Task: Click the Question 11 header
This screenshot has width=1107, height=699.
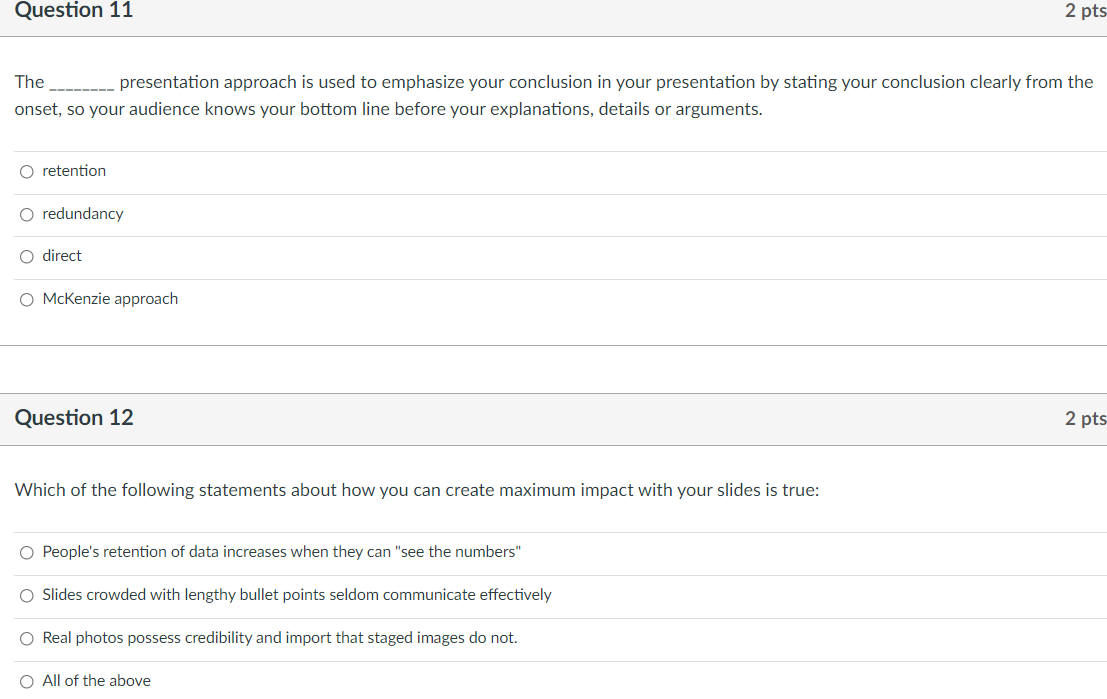Action: pos(73,12)
